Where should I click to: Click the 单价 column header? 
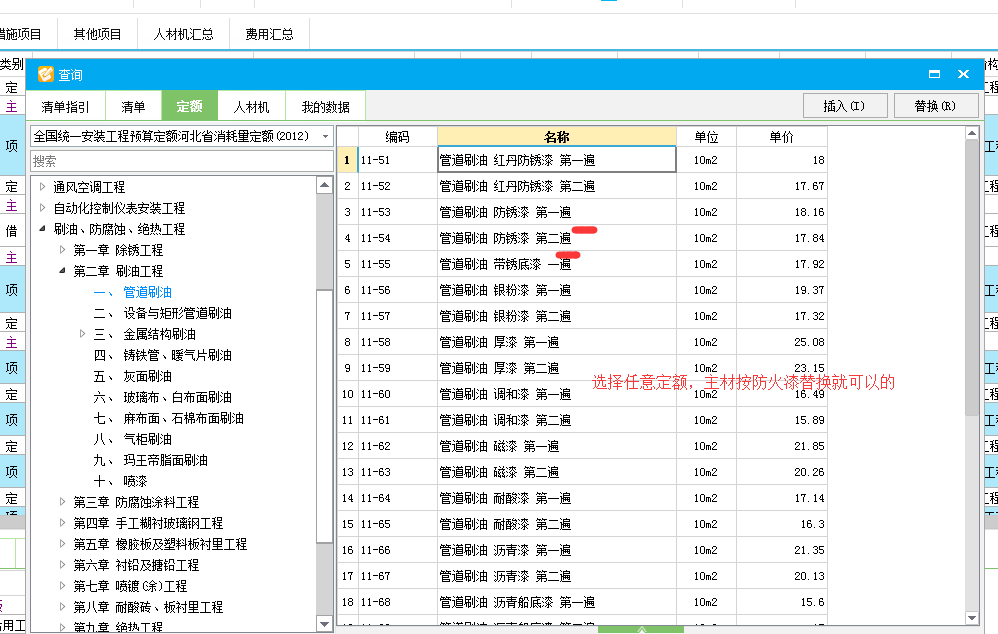782,137
